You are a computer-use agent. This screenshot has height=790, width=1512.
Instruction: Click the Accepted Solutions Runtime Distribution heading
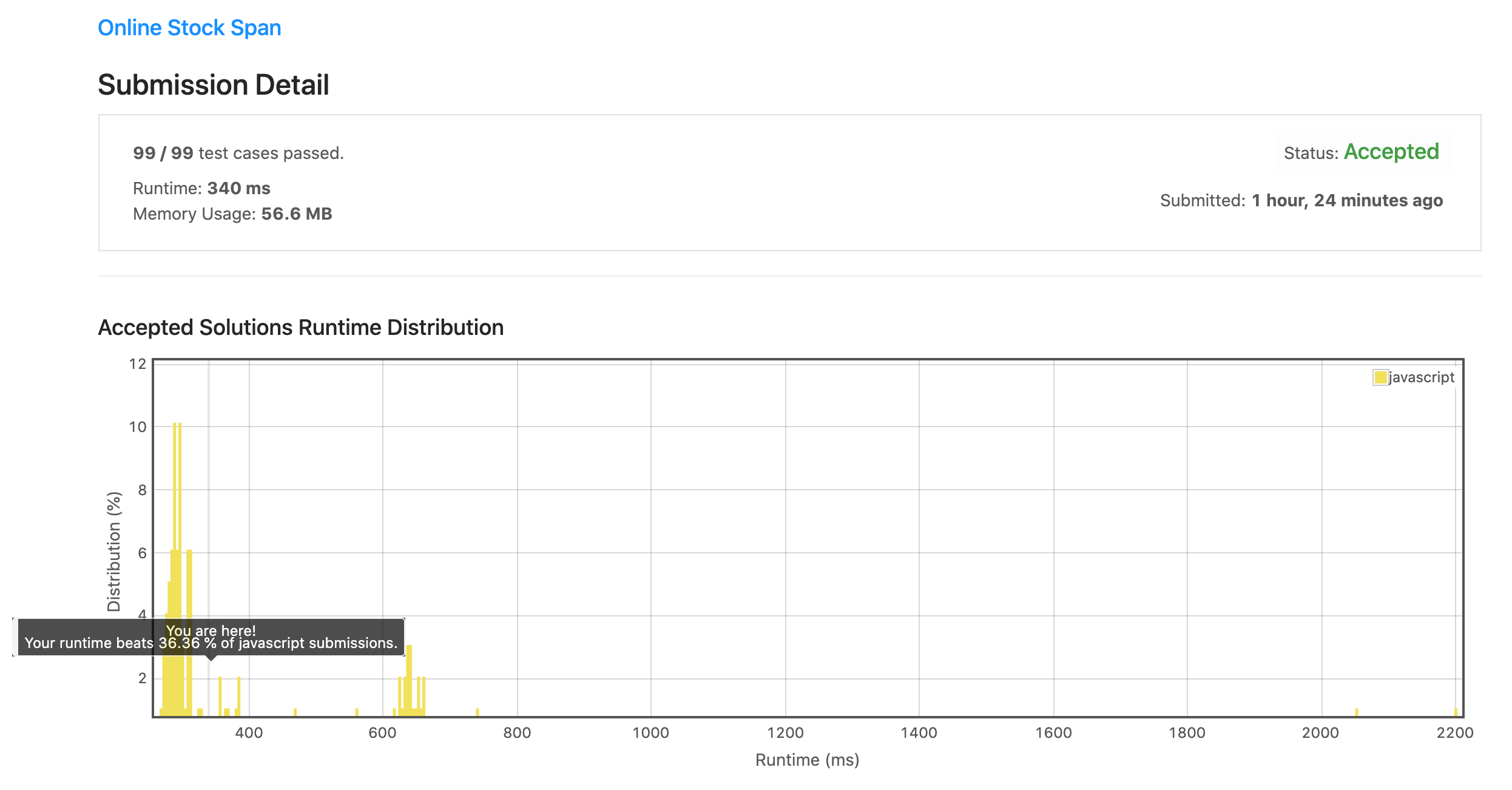coord(301,327)
